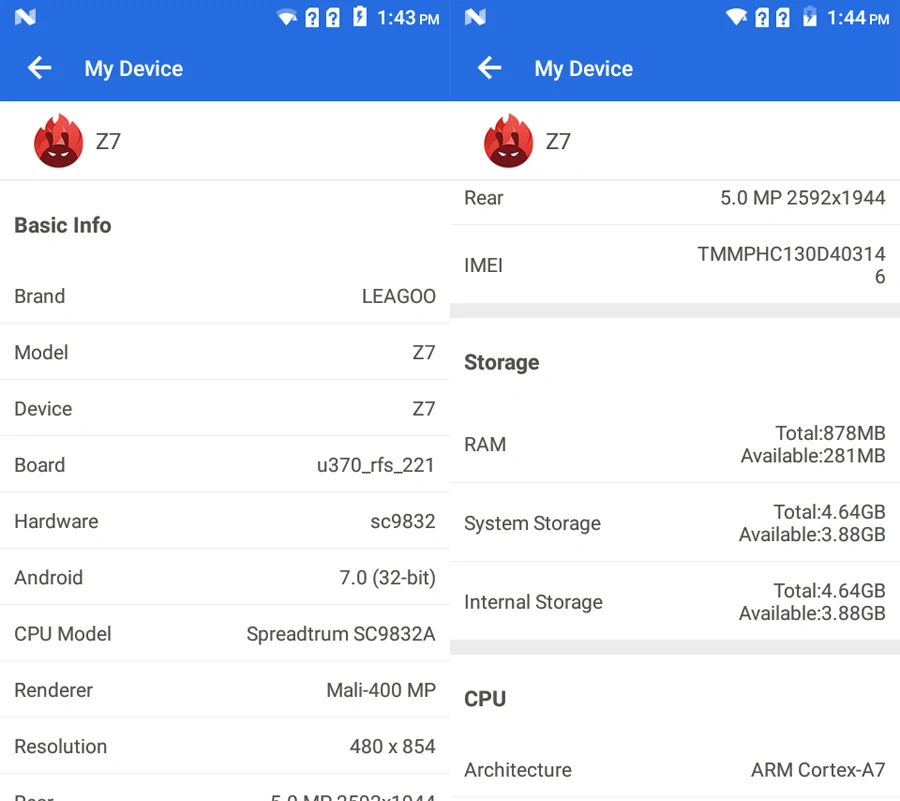Select IMEI value TMMPHC130D40314

pos(792,254)
